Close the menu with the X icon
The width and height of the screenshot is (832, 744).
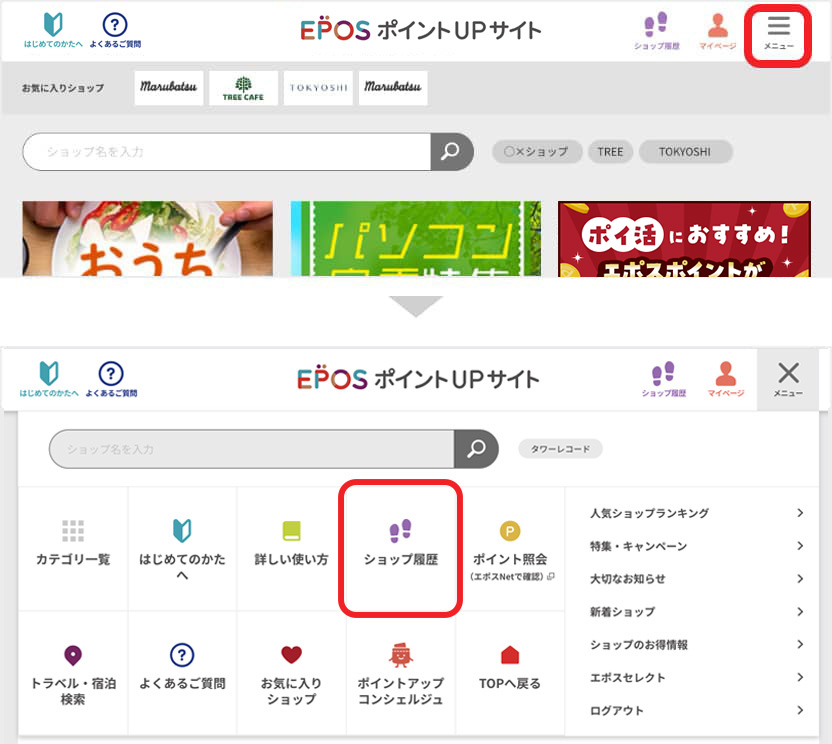(x=788, y=374)
